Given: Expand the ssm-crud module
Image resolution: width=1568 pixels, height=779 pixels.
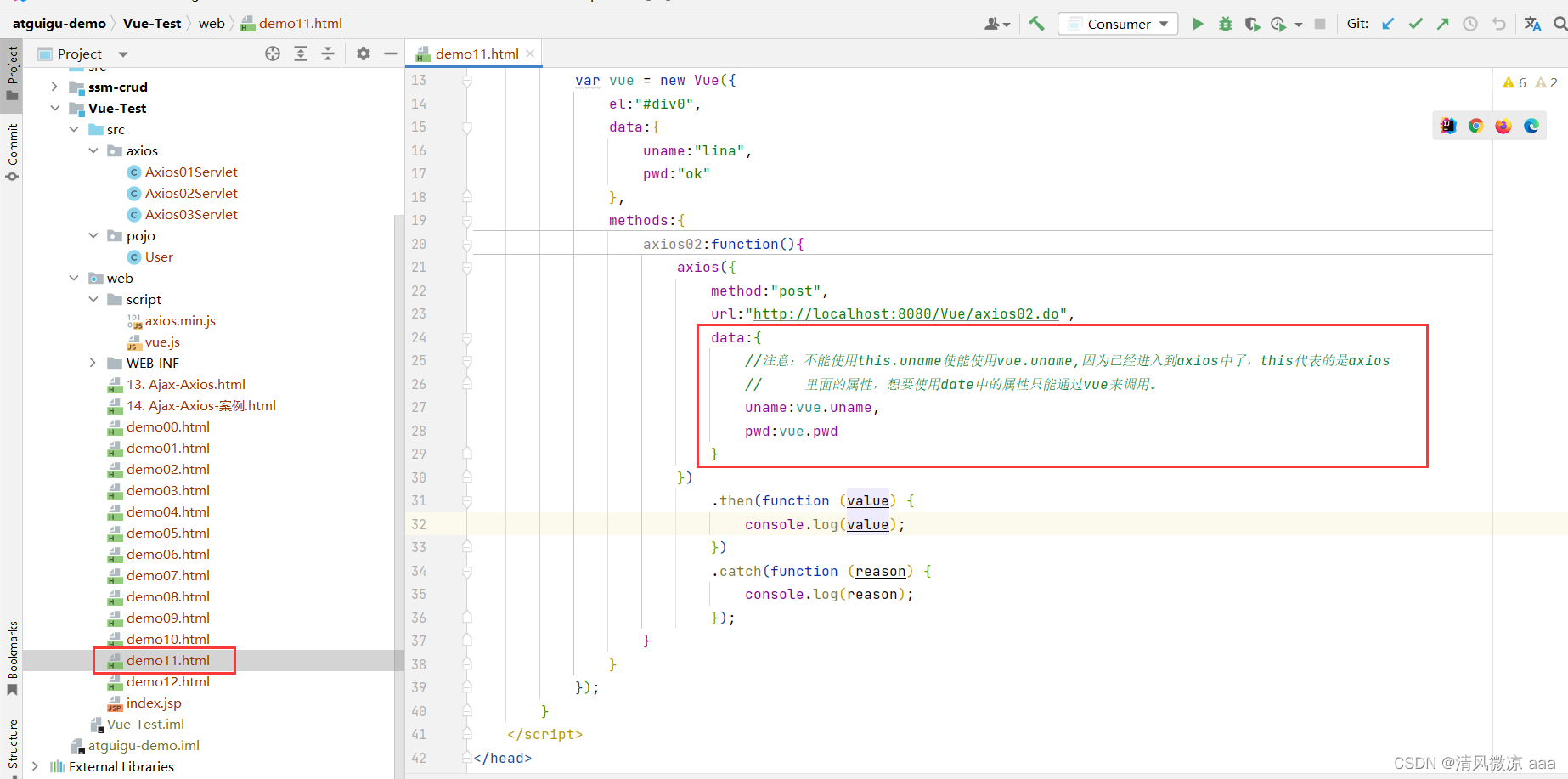Looking at the screenshot, I should (x=54, y=87).
